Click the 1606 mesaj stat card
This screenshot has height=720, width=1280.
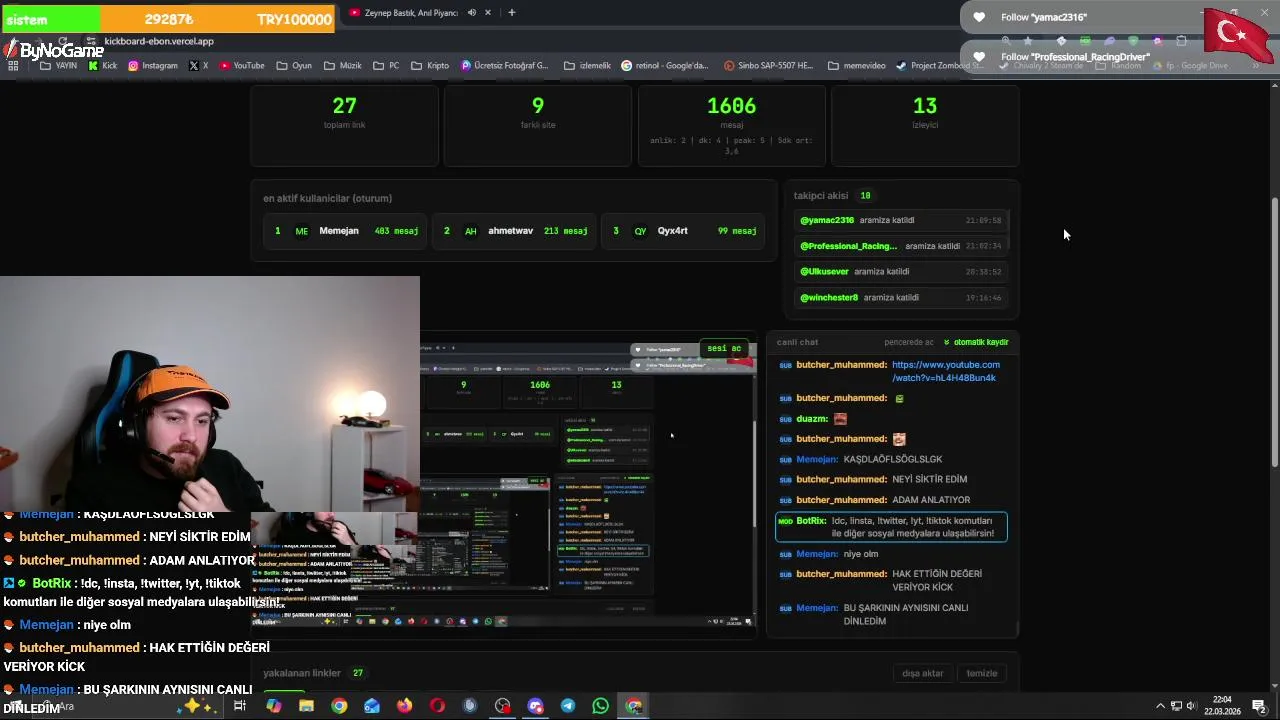(x=732, y=125)
